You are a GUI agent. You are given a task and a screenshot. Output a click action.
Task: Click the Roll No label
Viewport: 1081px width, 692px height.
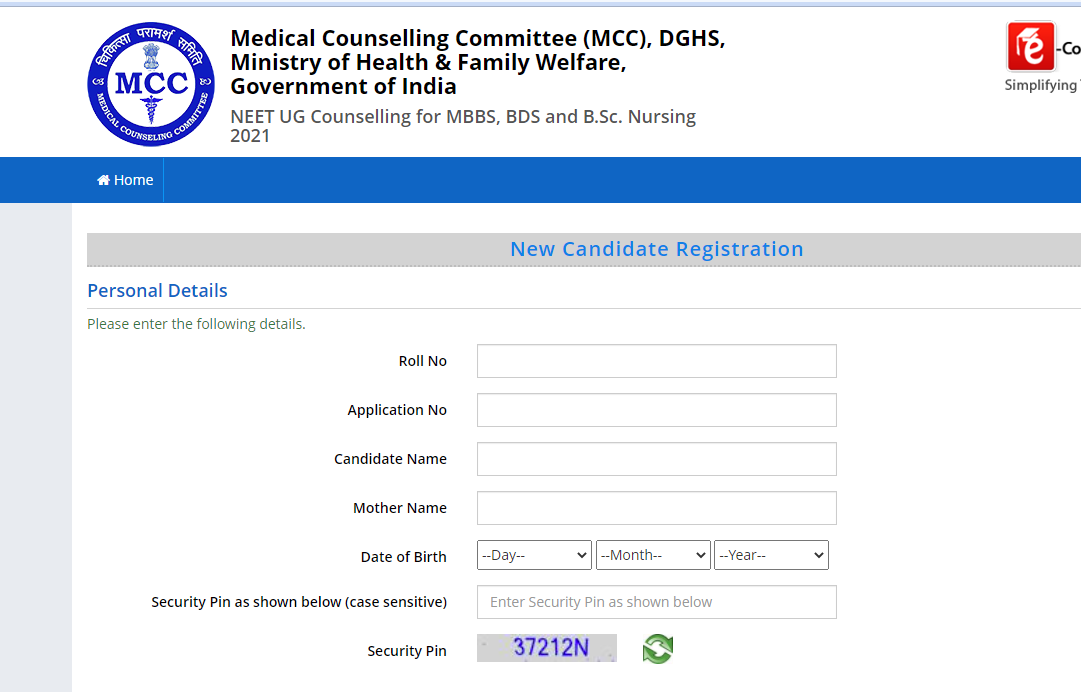(x=423, y=361)
